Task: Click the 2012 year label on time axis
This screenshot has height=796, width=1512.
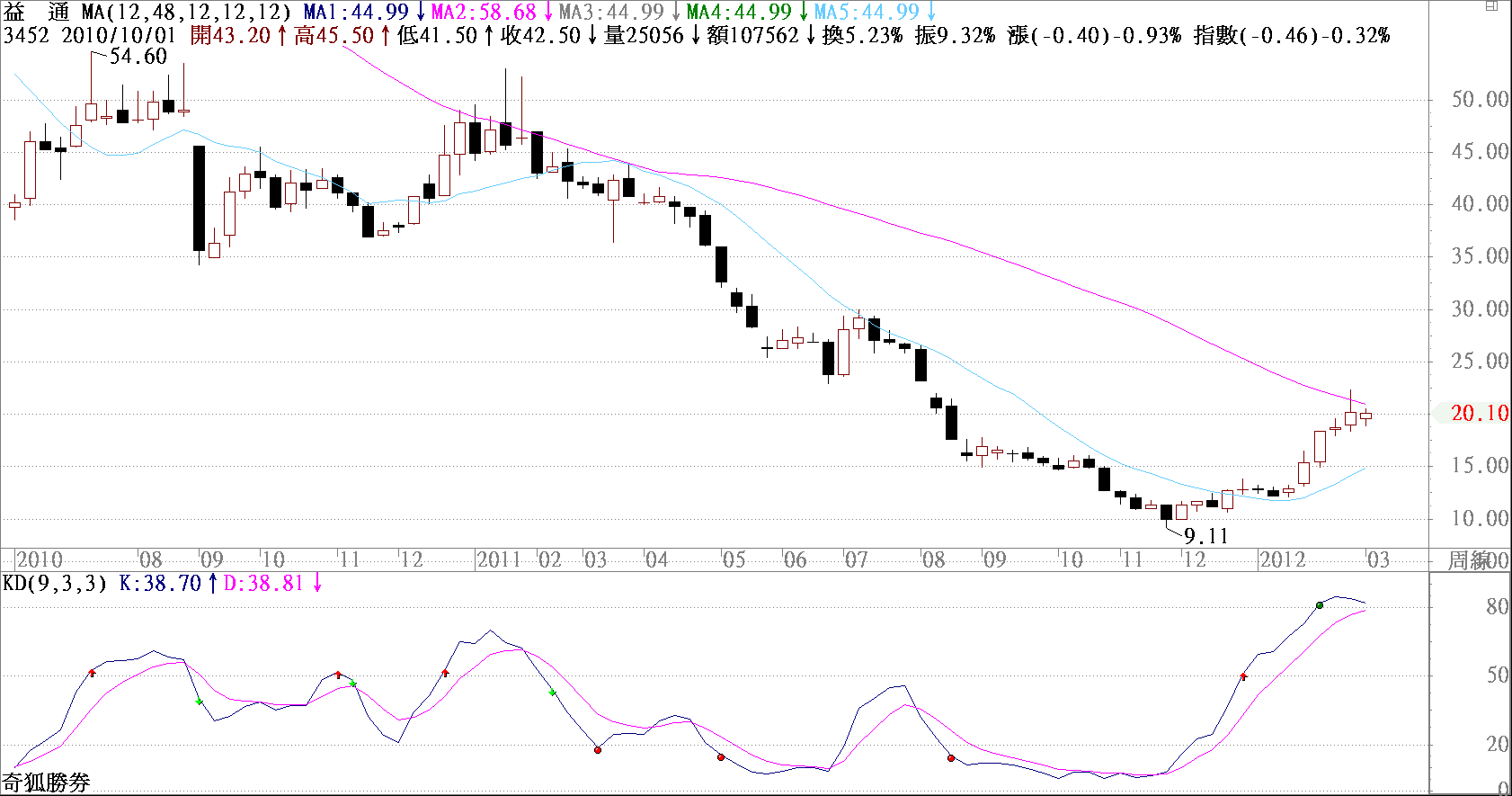Action: tap(1282, 559)
